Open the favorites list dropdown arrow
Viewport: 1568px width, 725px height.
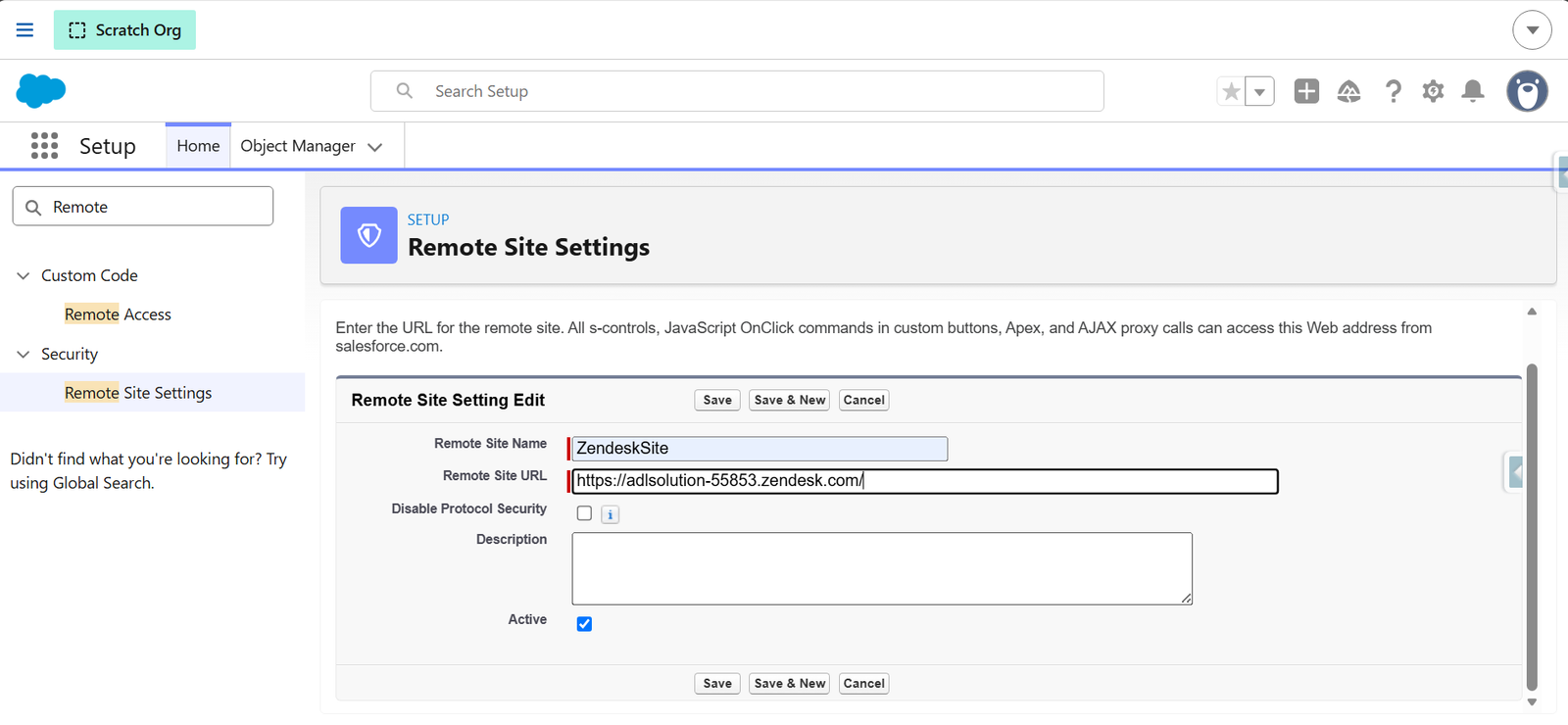pos(1260,91)
